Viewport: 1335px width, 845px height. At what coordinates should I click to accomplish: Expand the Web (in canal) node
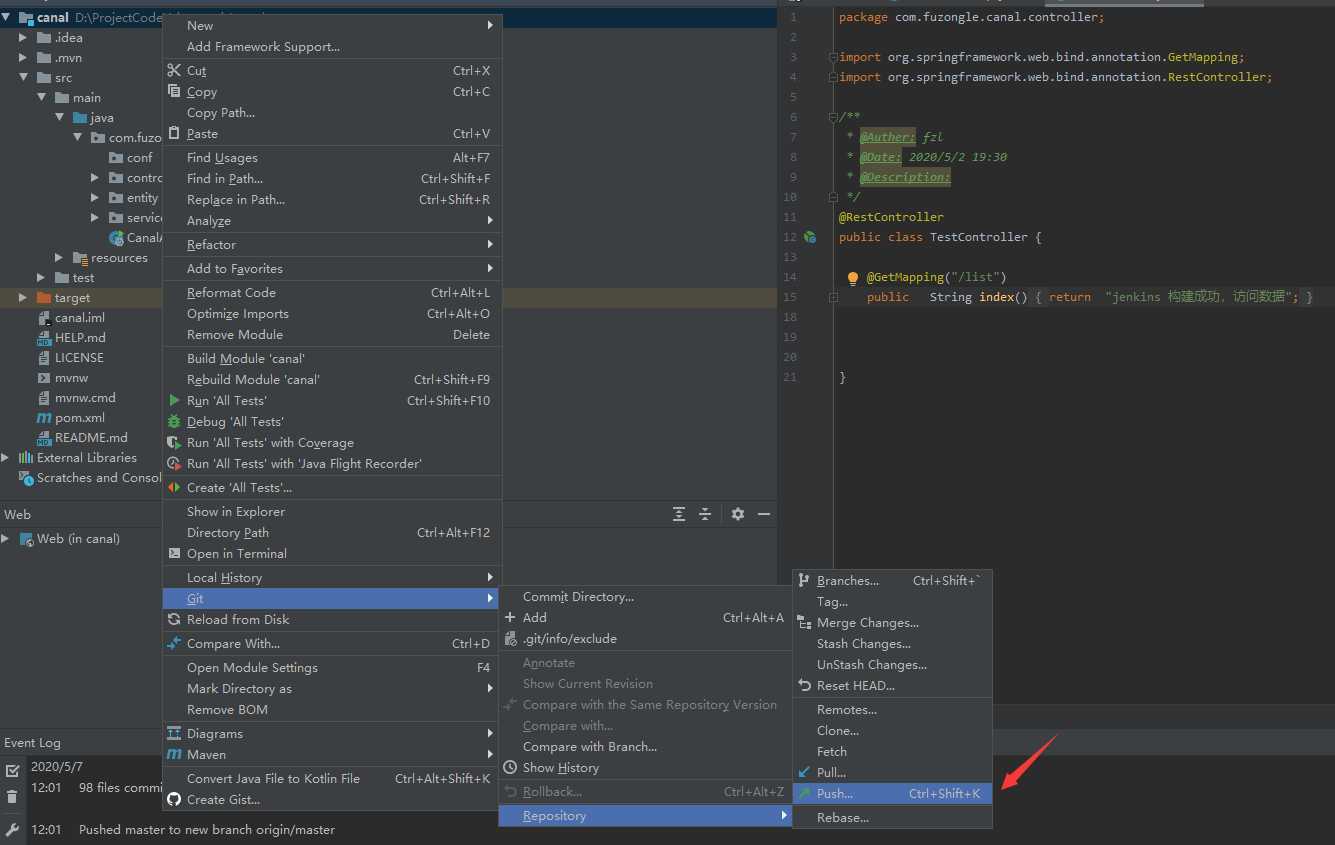[6, 538]
